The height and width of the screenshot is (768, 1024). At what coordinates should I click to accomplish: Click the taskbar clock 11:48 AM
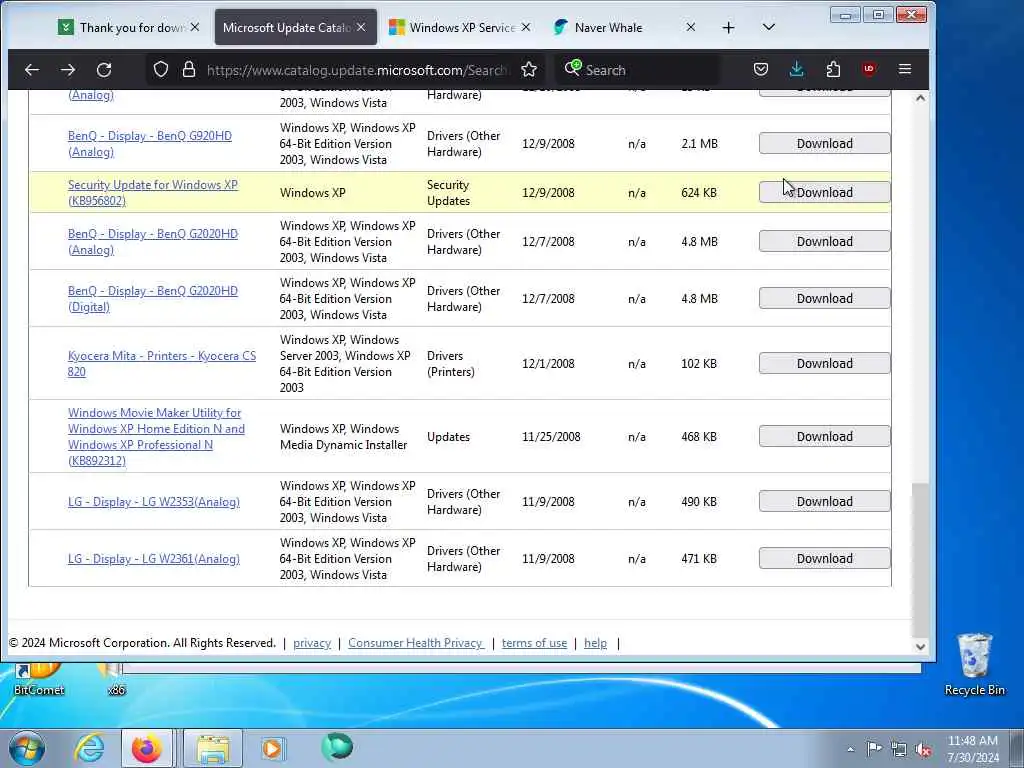tap(973, 741)
